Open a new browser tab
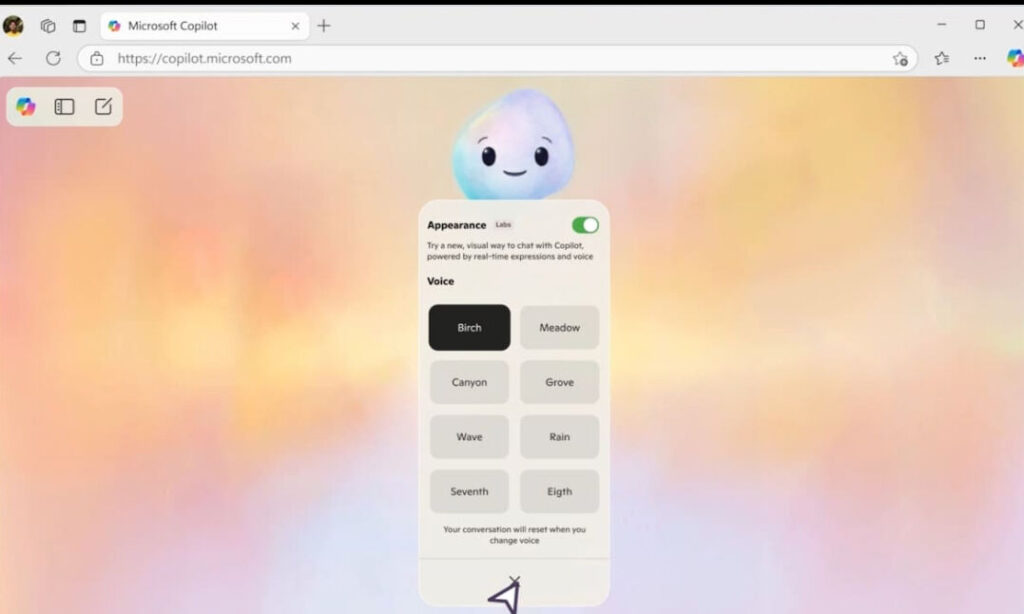This screenshot has height=614, width=1024. point(323,26)
